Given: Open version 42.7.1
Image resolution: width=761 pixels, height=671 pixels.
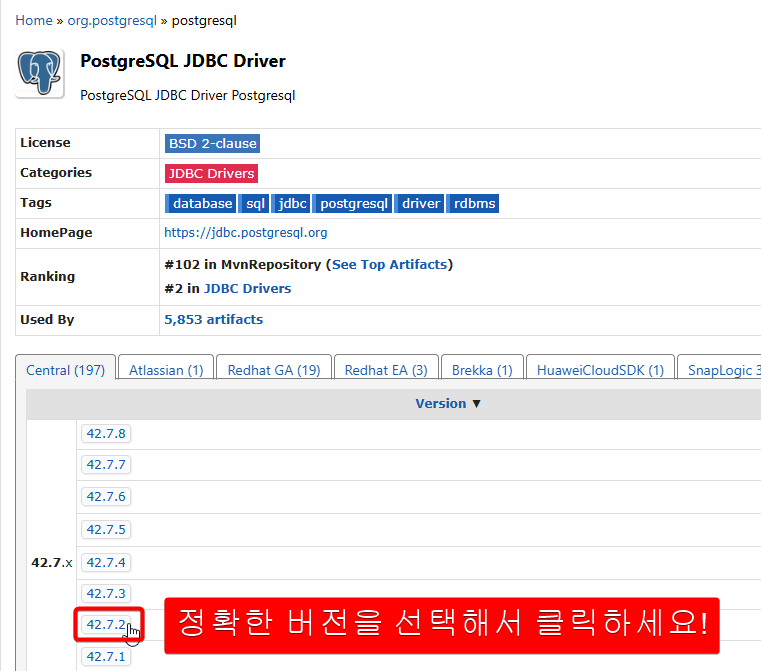Looking at the screenshot, I should tap(106, 656).
